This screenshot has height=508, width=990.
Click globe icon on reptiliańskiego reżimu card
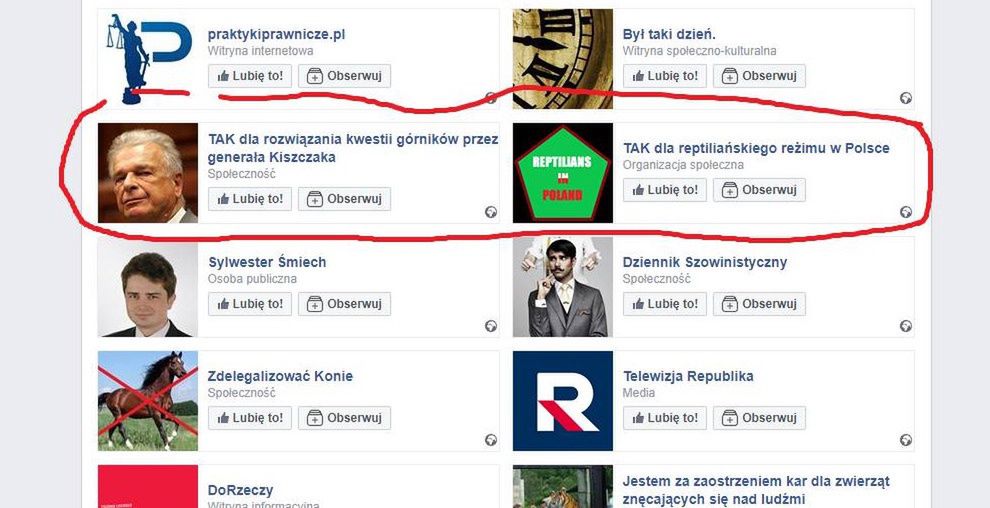click(905, 212)
